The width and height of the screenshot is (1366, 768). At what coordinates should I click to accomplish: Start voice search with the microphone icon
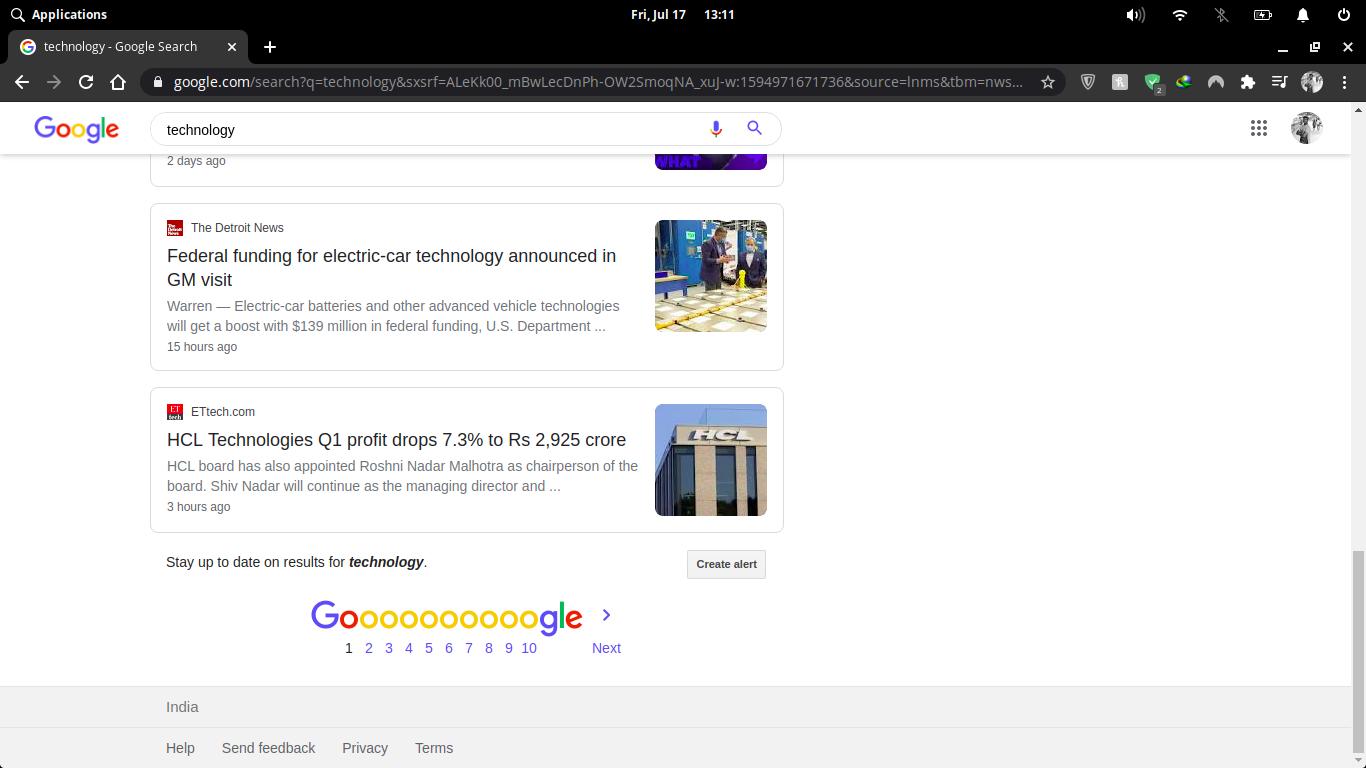tap(716, 129)
